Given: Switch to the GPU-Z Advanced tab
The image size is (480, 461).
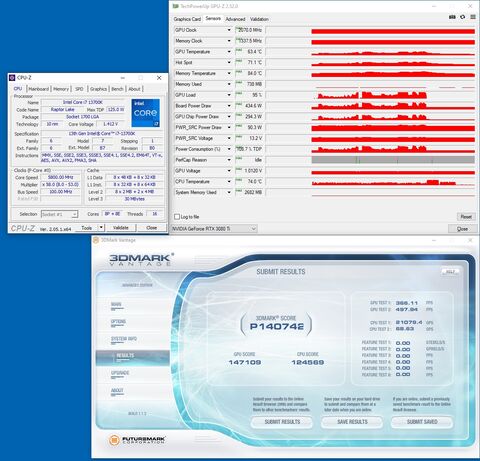Looking at the screenshot, I should click(x=235, y=19).
